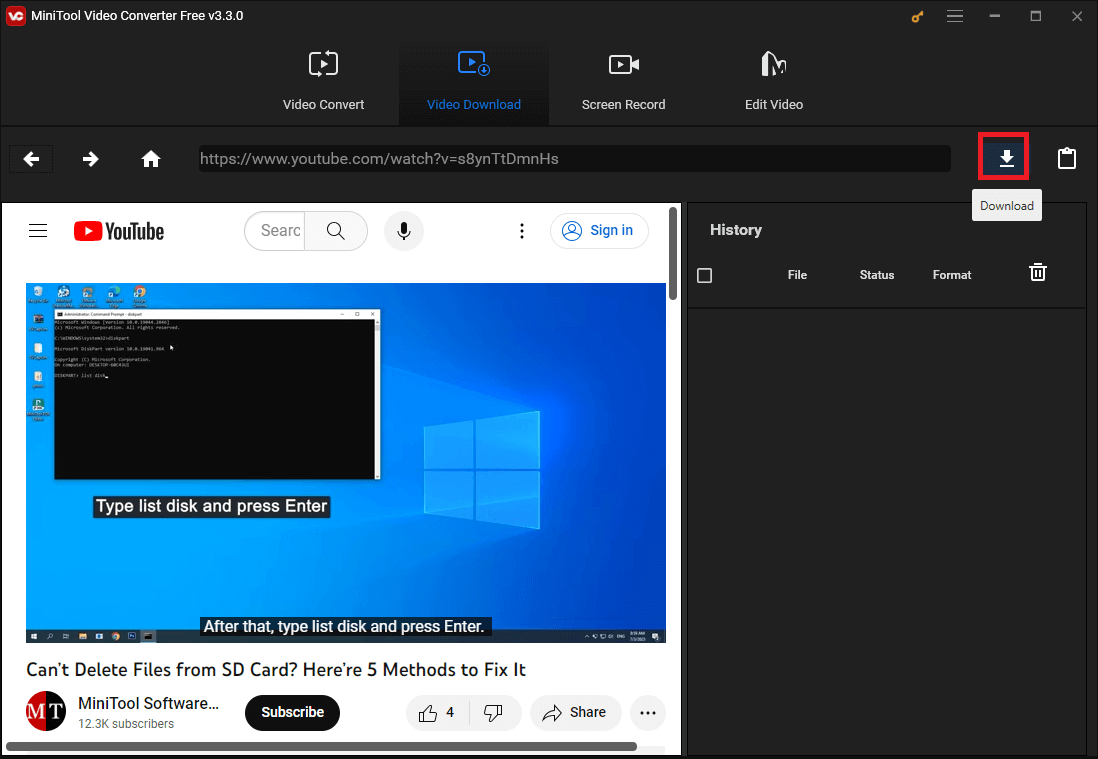
Task: Go back with the left arrow
Action: click(x=31, y=159)
